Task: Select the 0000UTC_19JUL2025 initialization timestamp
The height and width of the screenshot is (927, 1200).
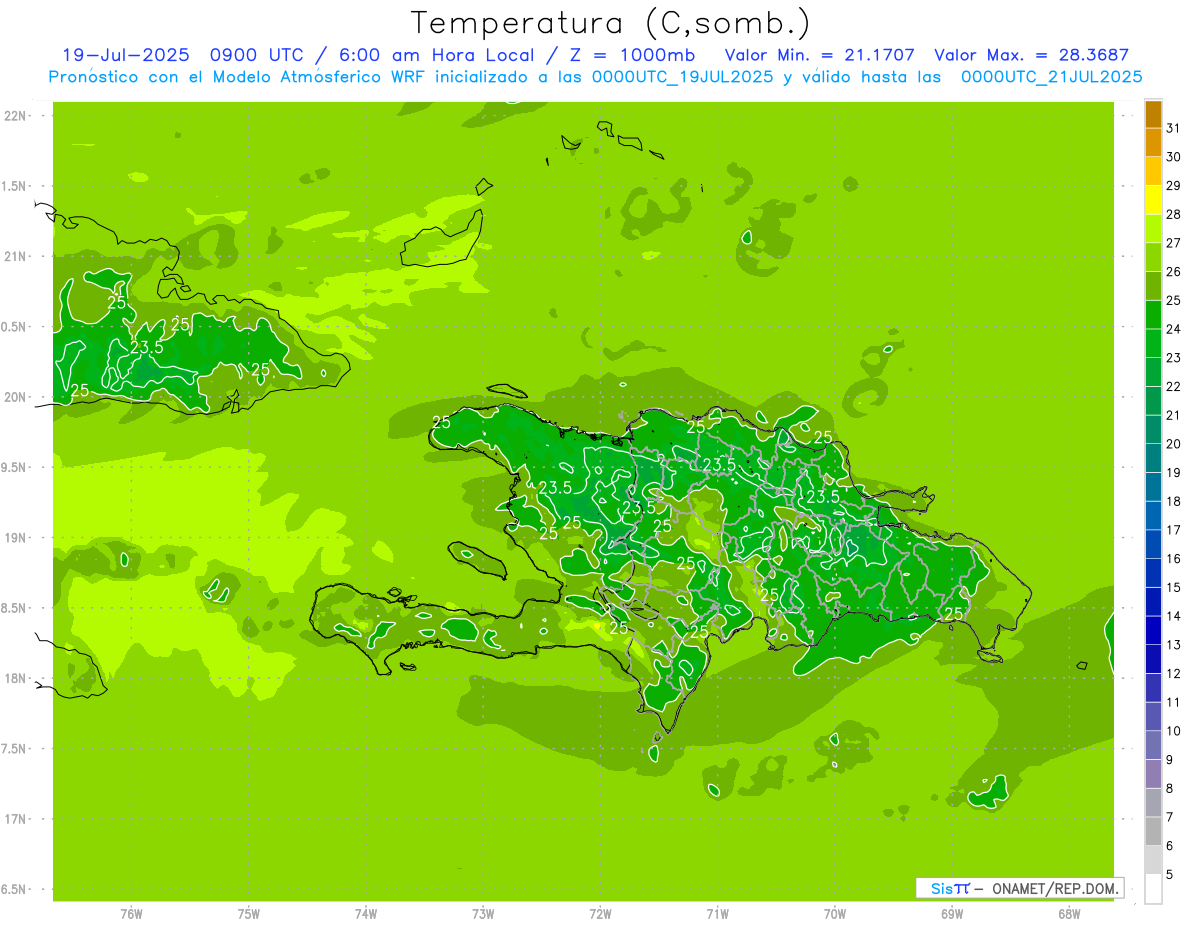Action: tap(683, 77)
